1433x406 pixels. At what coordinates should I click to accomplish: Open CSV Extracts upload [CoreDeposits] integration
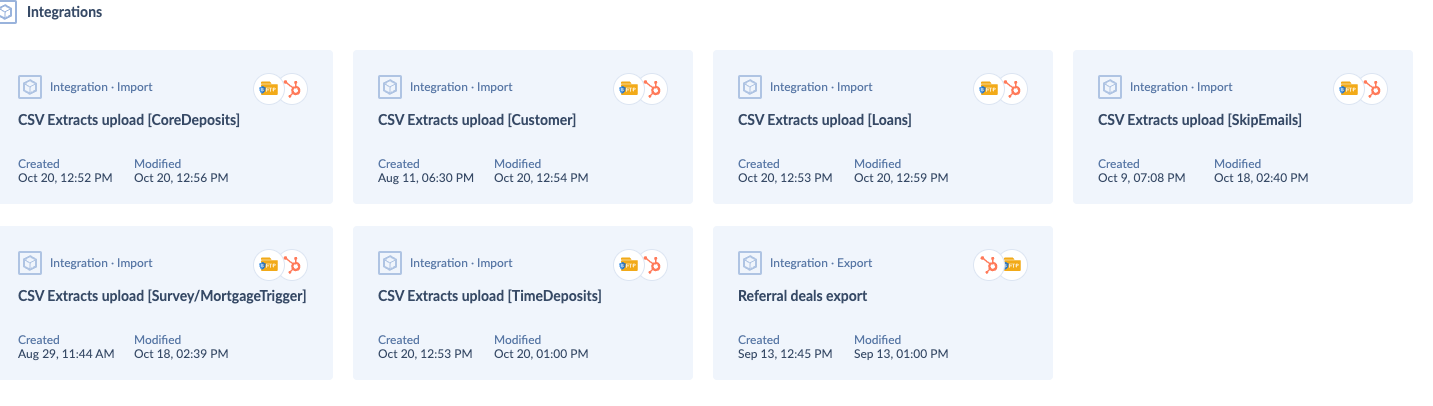click(129, 121)
